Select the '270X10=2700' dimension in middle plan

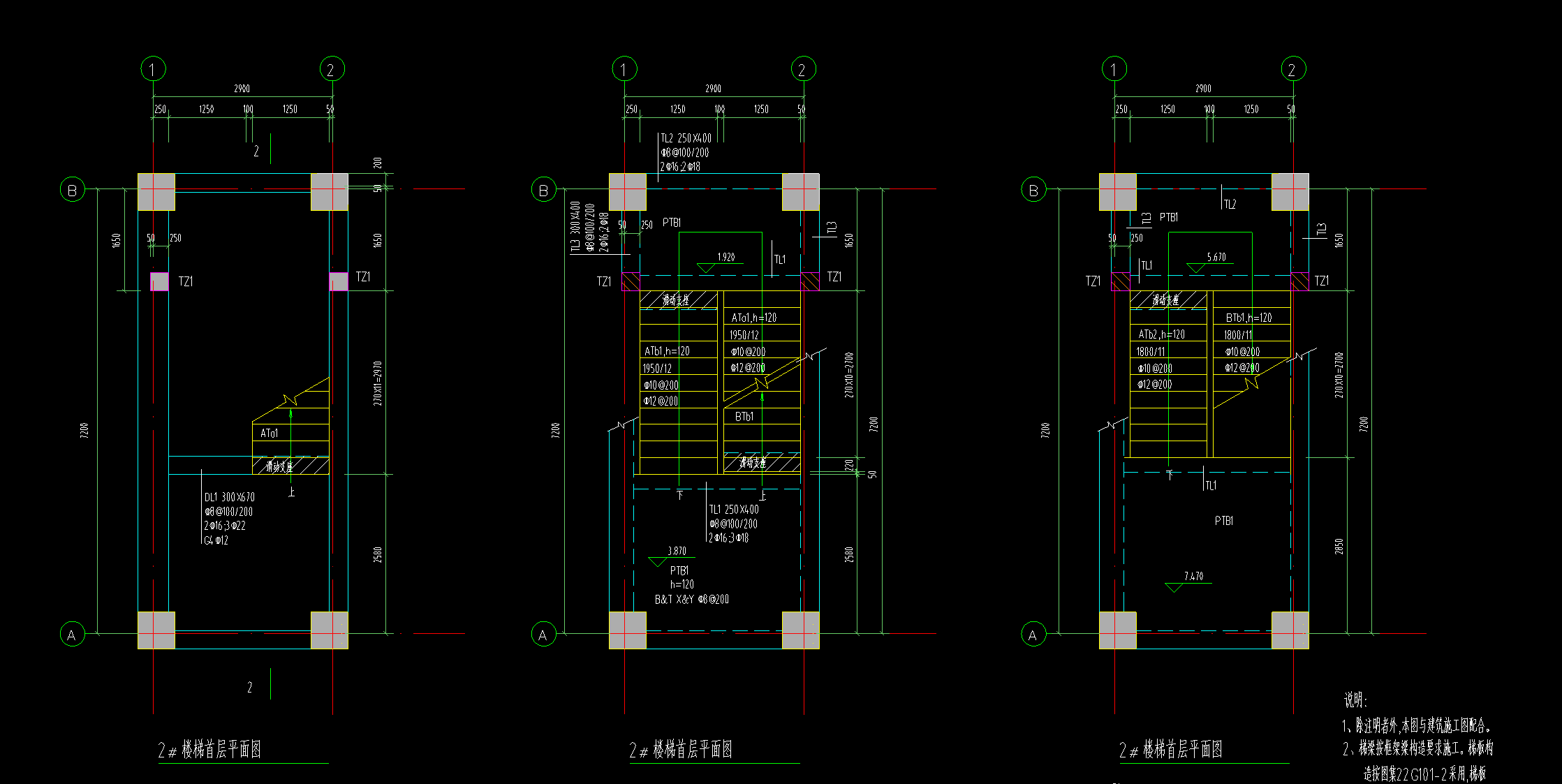(x=849, y=375)
